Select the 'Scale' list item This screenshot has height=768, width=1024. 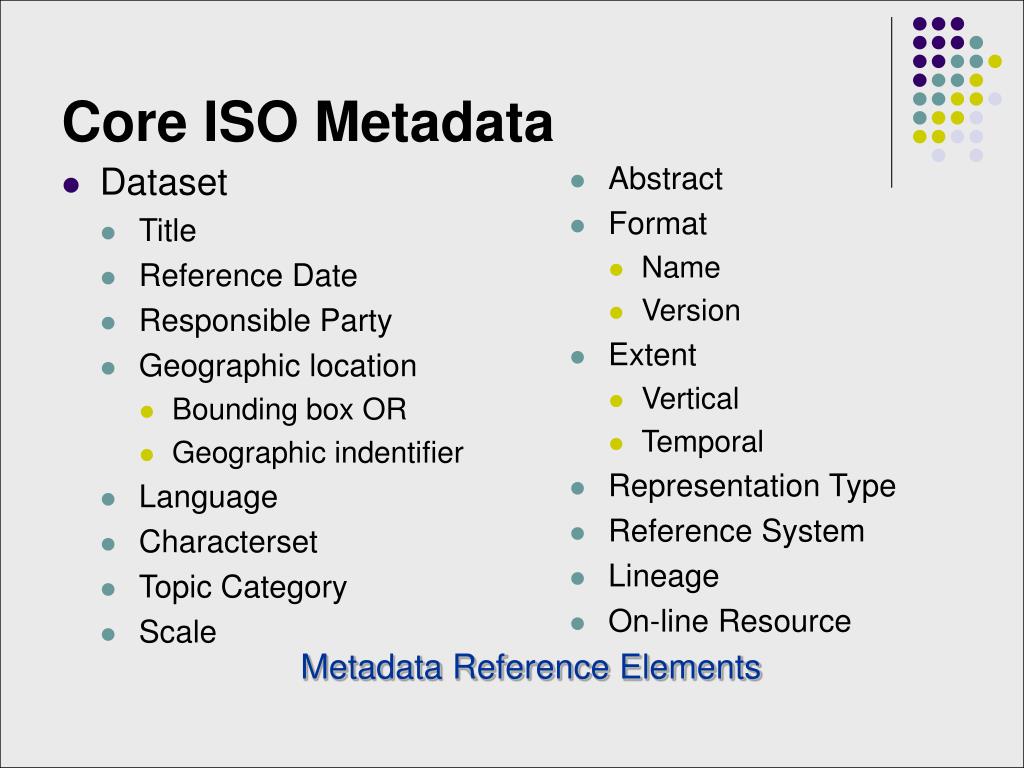[178, 632]
